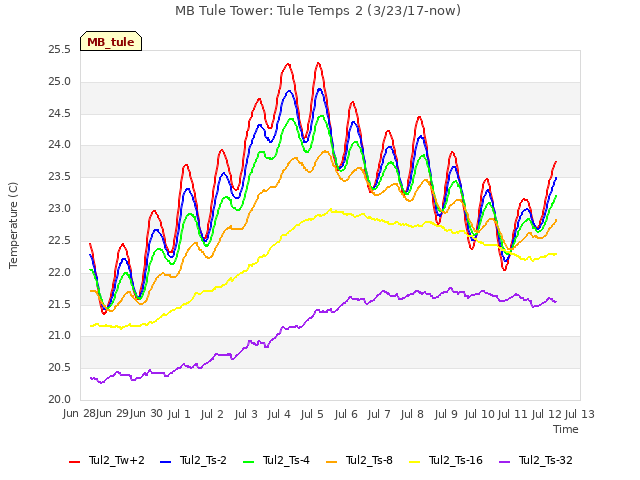
Task: Click the Tul2_Ts-4 legend label
Action: pos(286,460)
